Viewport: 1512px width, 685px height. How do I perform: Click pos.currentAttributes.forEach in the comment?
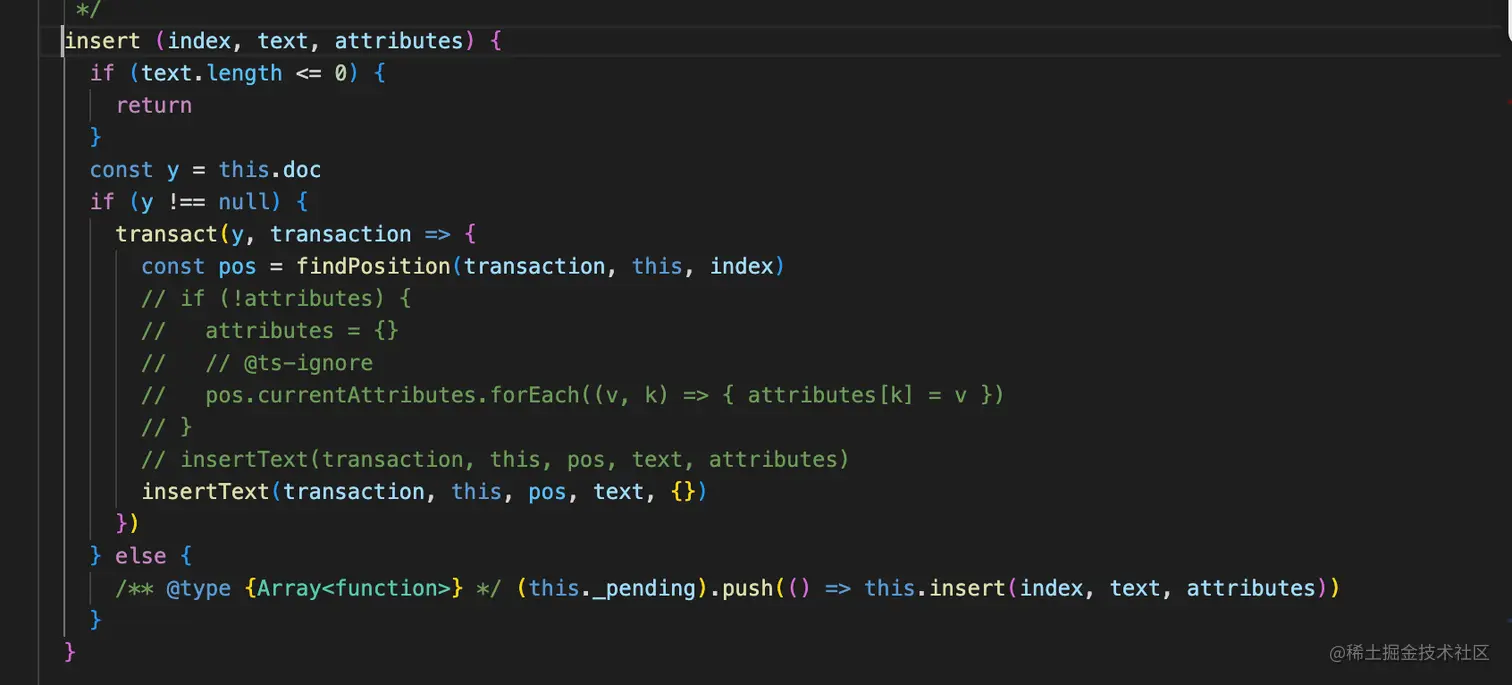click(x=392, y=395)
